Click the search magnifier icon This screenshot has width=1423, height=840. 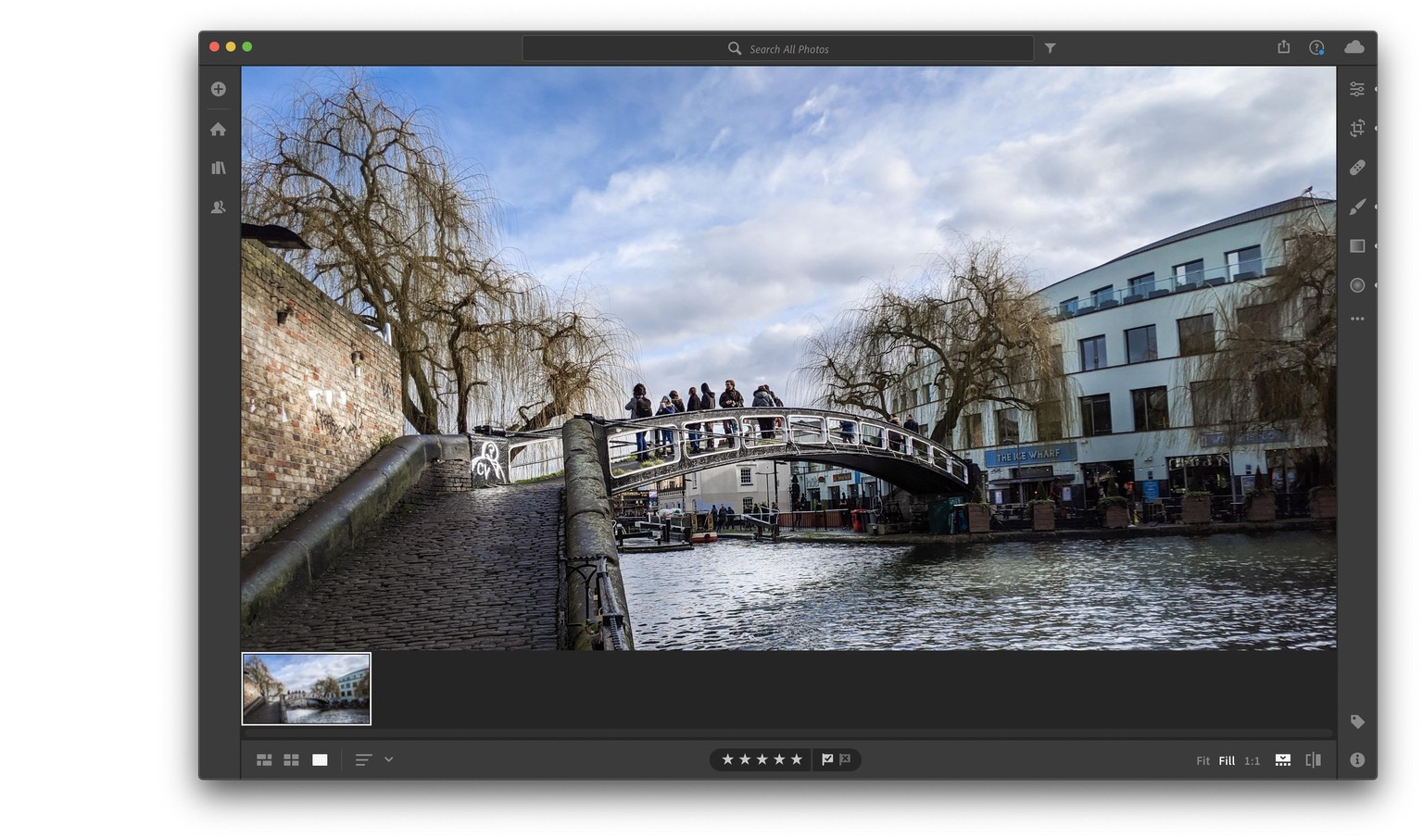pos(735,48)
